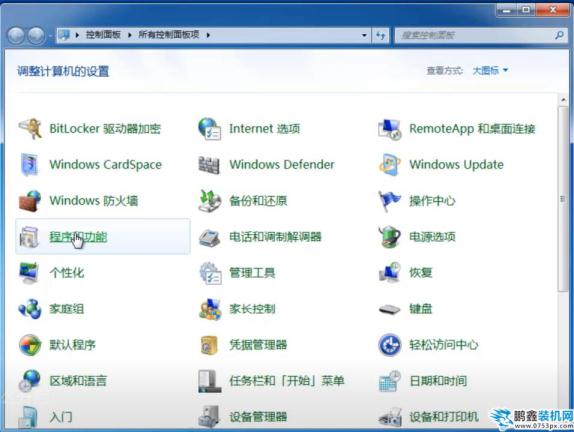Click the 日期和时间 text label

coord(438,381)
